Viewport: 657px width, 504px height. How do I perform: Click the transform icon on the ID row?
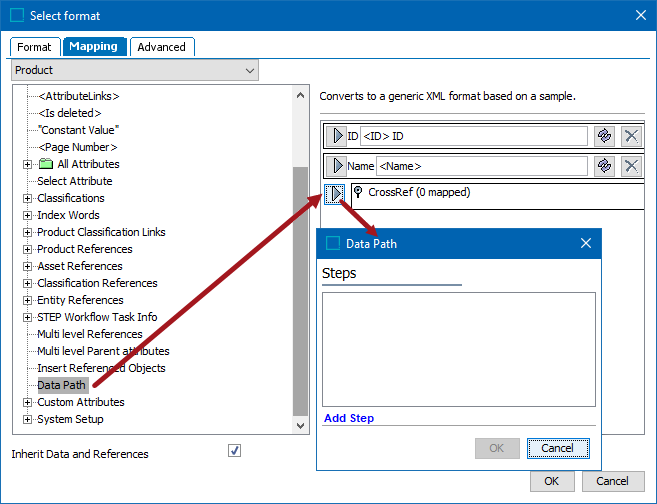click(x=604, y=136)
